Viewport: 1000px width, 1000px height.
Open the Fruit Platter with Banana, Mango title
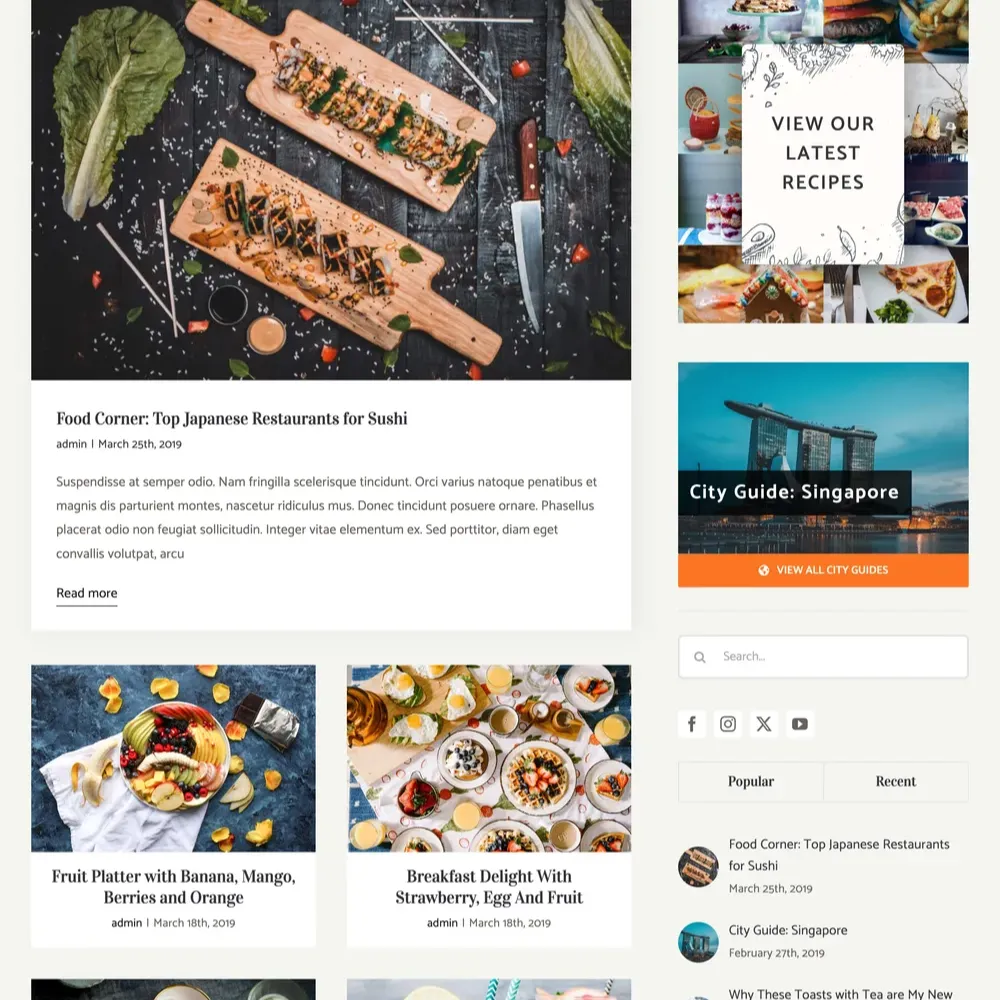click(x=173, y=886)
